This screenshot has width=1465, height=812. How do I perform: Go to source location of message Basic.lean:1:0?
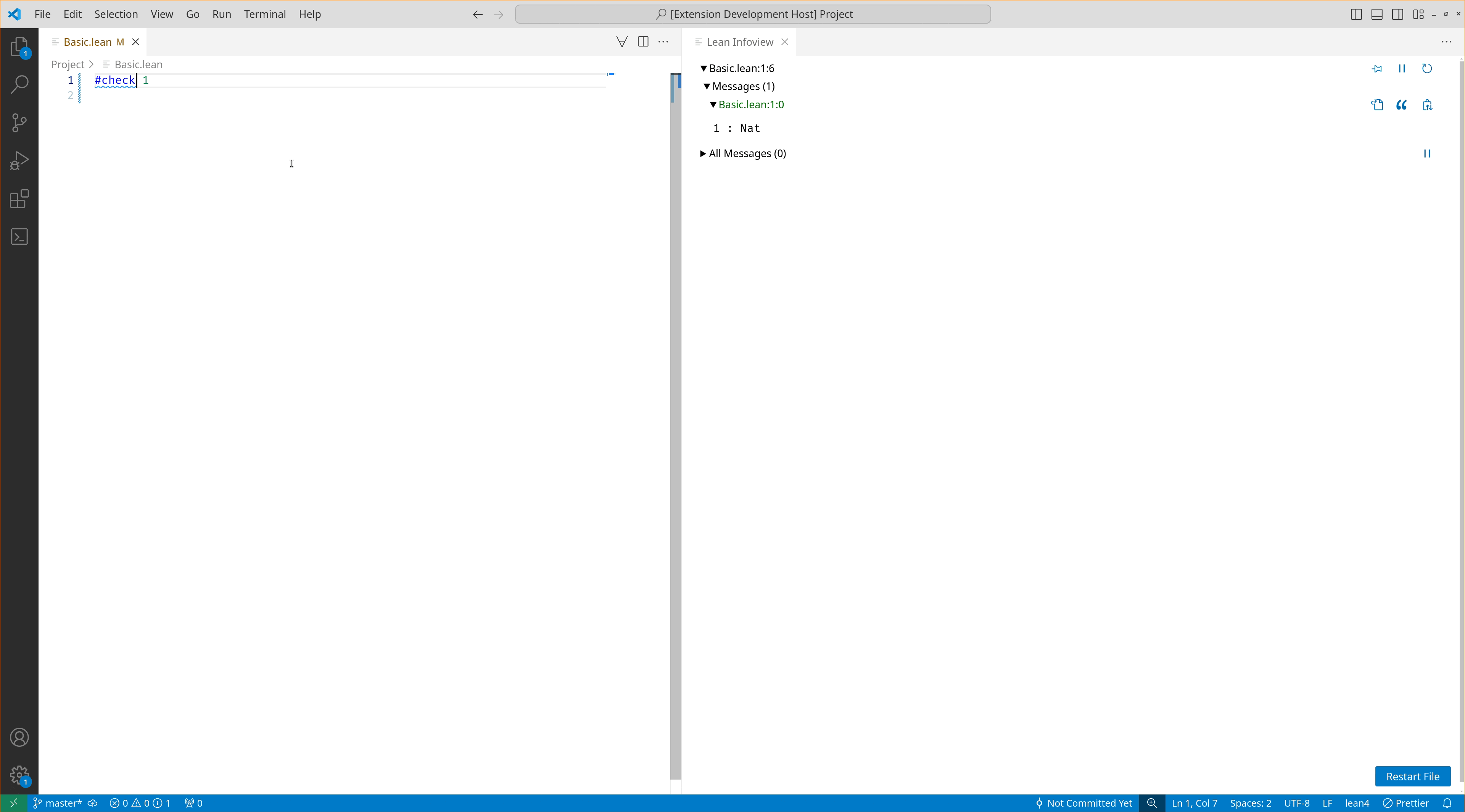coord(1377,105)
